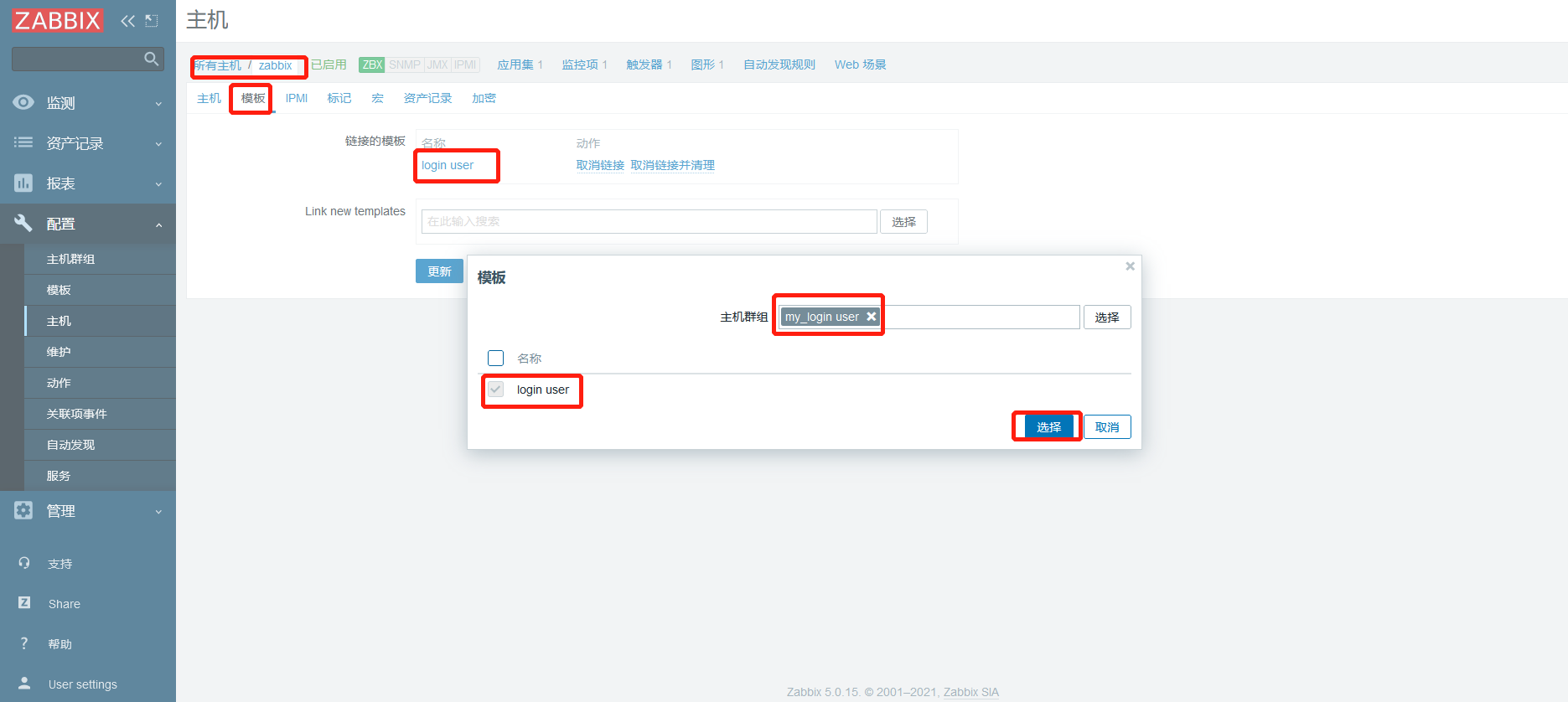Click the ZABBIX logo
The width and height of the screenshot is (1568, 702).
coord(58,20)
